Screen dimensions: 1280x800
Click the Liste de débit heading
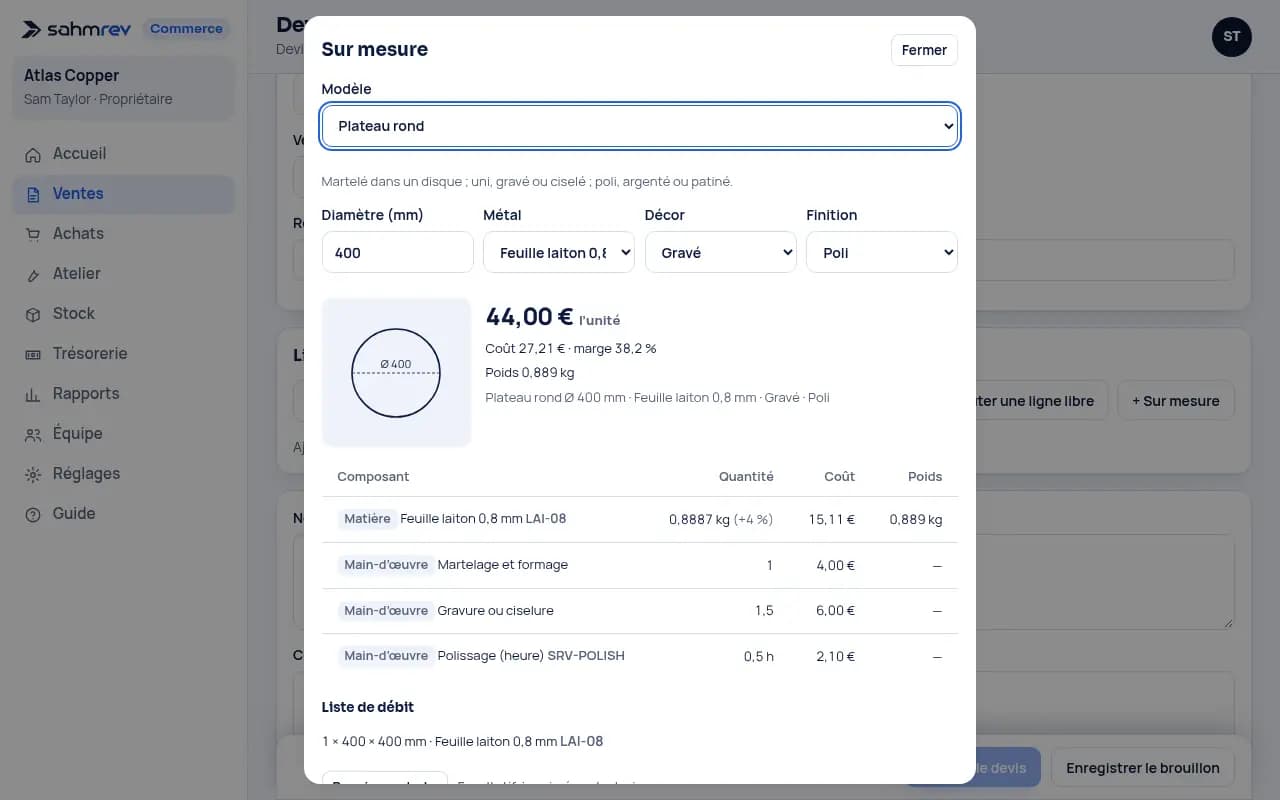click(x=368, y=707)
